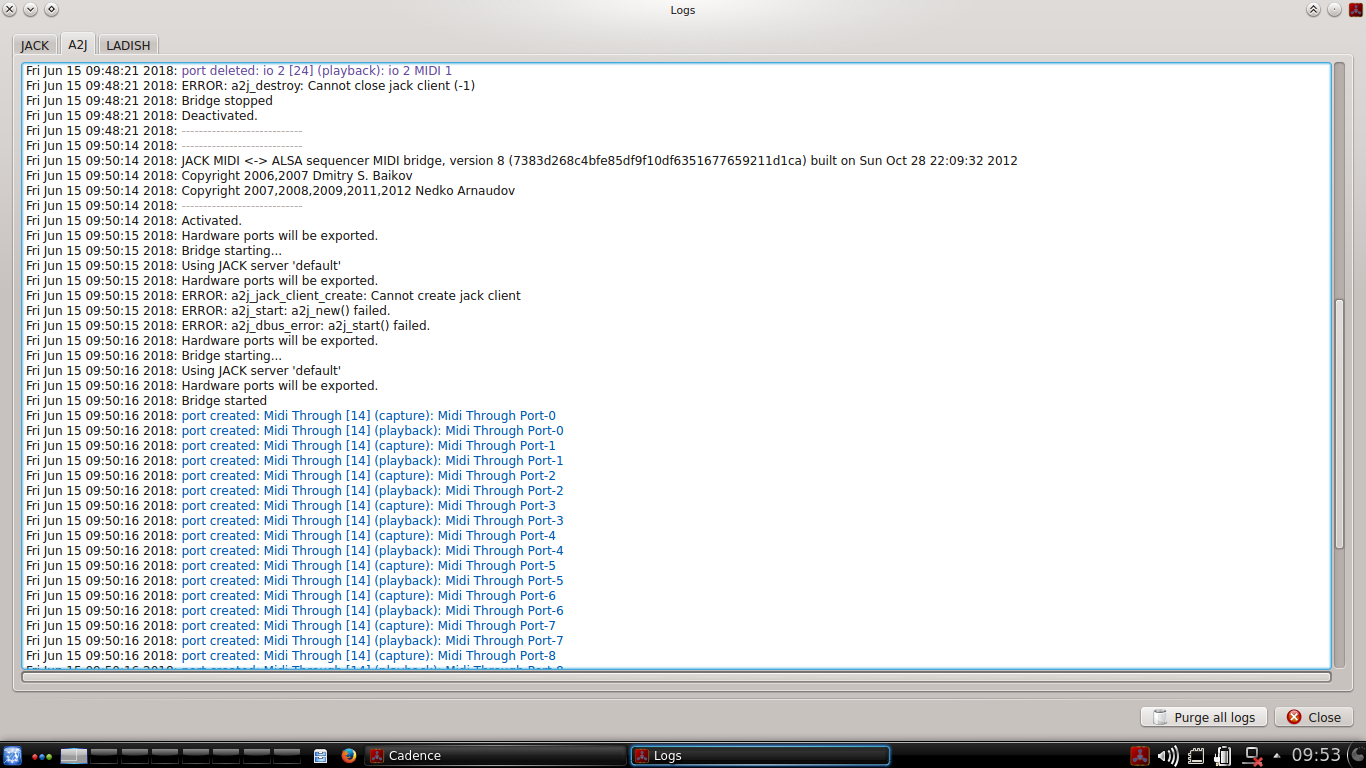
Task: Click the 09:53 clock in the panel
Action: tap(1316, 755)
